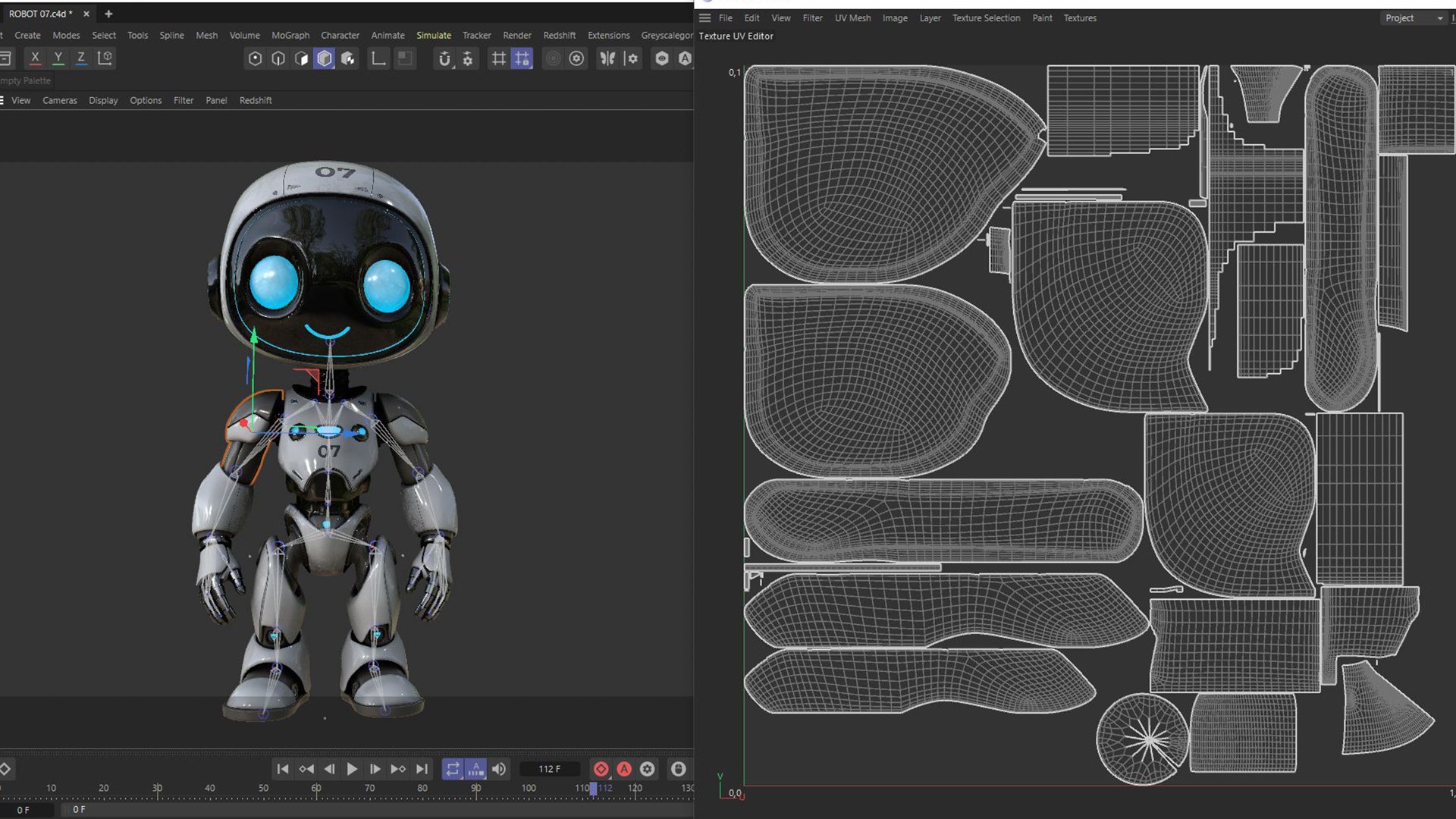The height and width of the screenshot is (819, 1456).
Task: Click the soft selection concentric circles icon
Action: click(x=554, y=58)
